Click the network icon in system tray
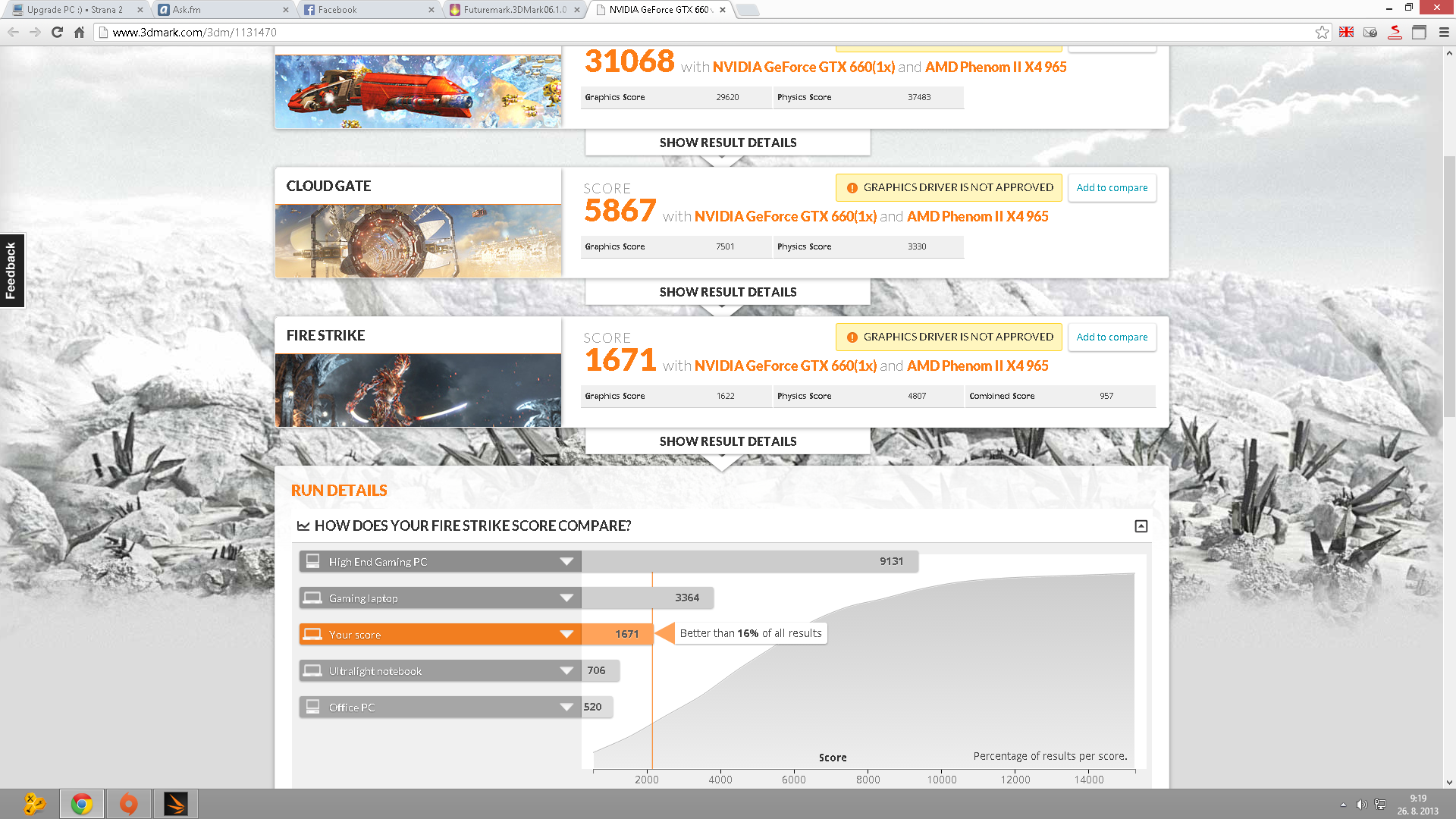1456x819 pixels. [1380, 804]
